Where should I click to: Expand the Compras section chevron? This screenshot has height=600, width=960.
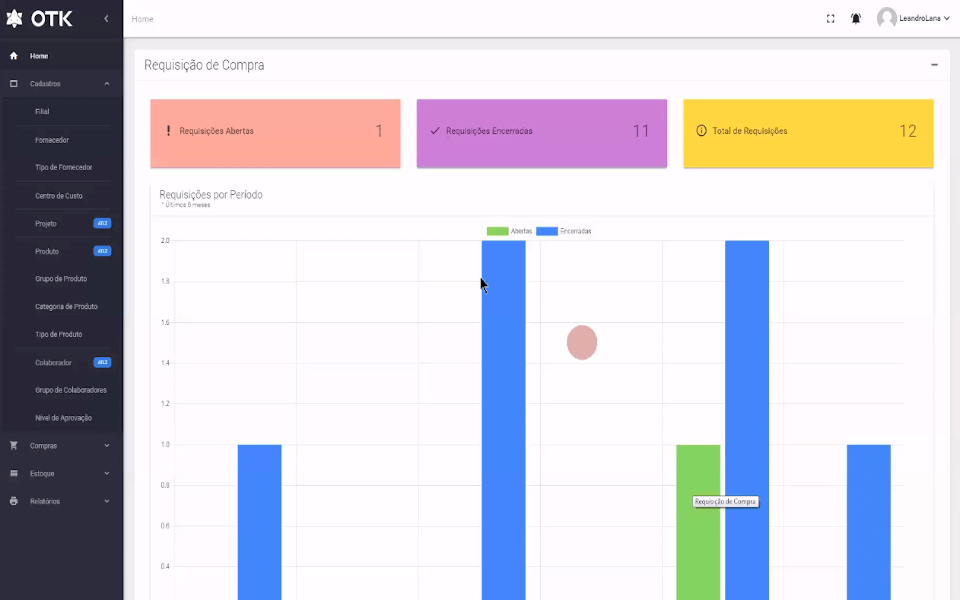point(107,446)
